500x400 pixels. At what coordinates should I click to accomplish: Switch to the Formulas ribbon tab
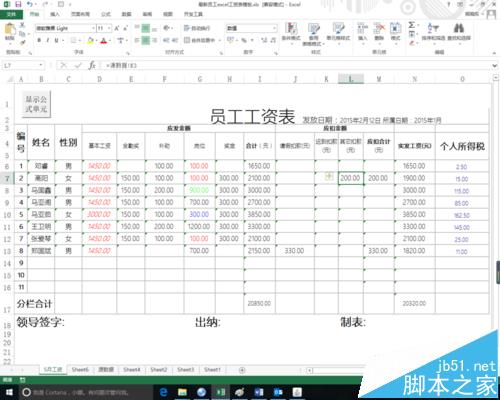pyautogui.click(x=106, y=14)
